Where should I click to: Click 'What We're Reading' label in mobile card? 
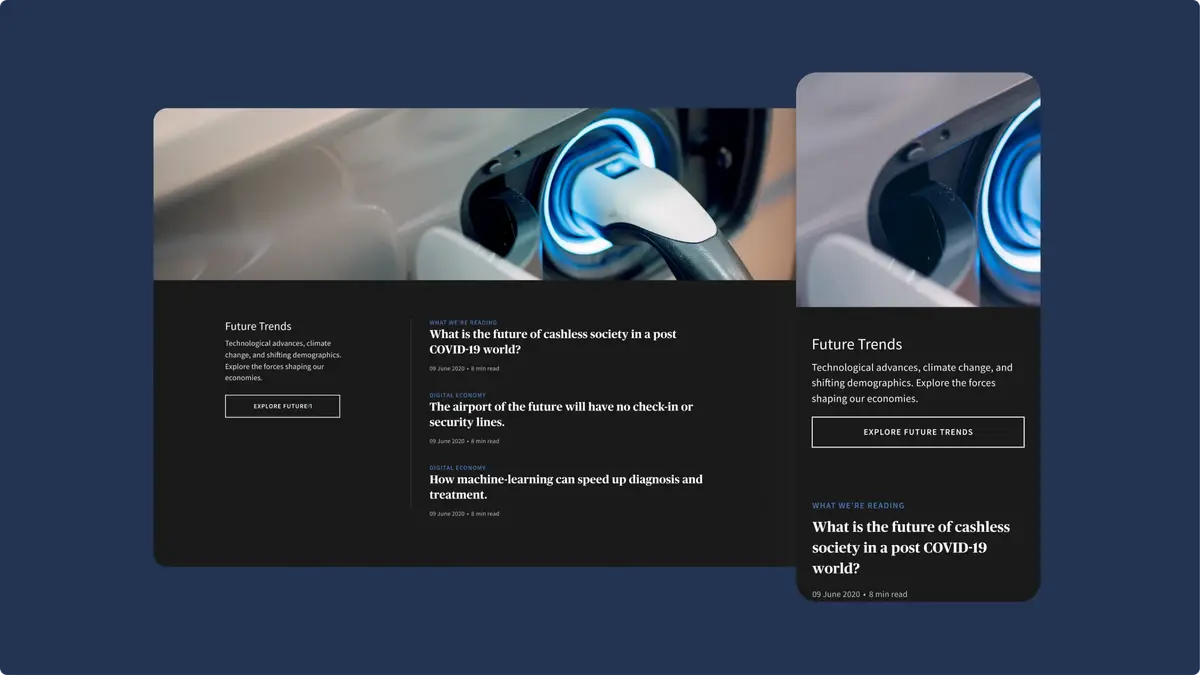[858, 506]
